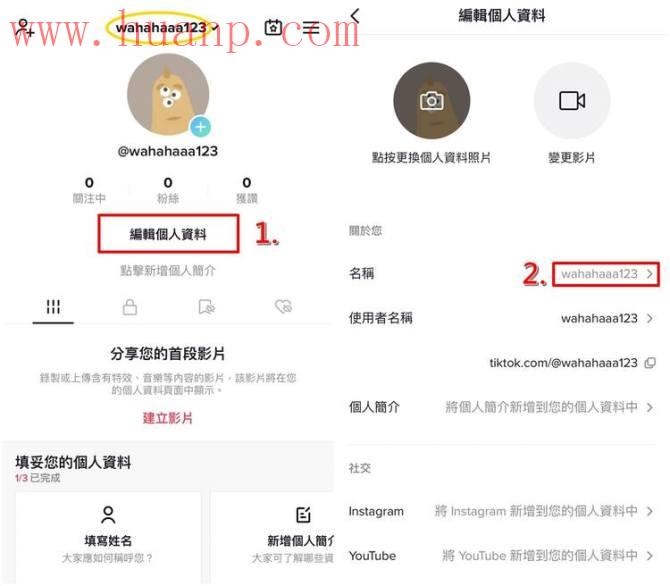The height and width of the screenshot is (586, 670).
Task: Tap camera icon to change profile photo
Action: pos(432,101)
